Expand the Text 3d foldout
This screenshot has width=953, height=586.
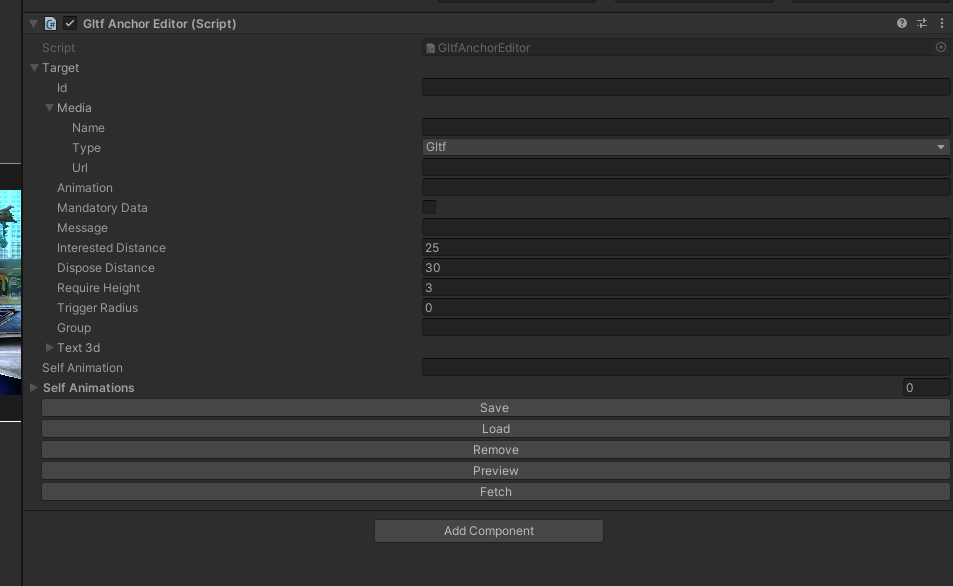click(x=49, y=348)
